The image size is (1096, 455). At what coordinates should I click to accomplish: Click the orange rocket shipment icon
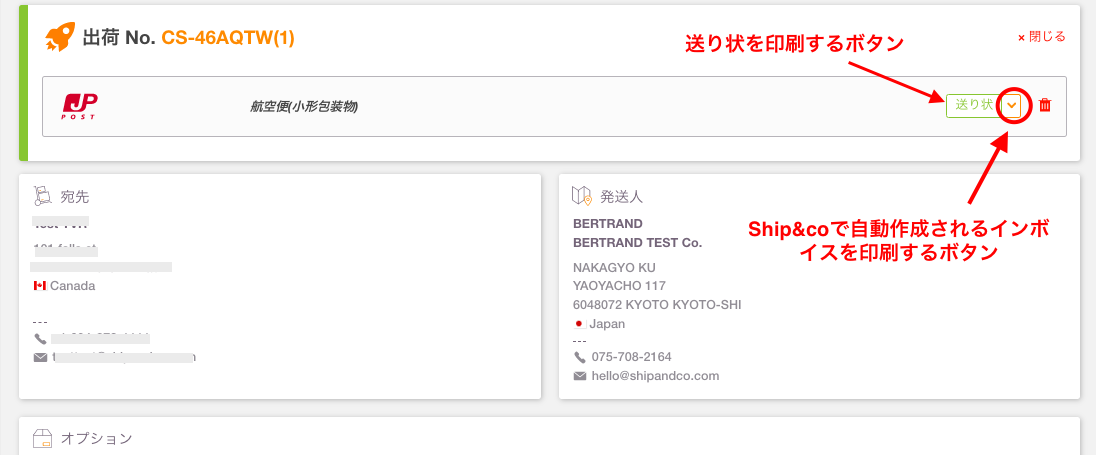(x=60, y=38)
